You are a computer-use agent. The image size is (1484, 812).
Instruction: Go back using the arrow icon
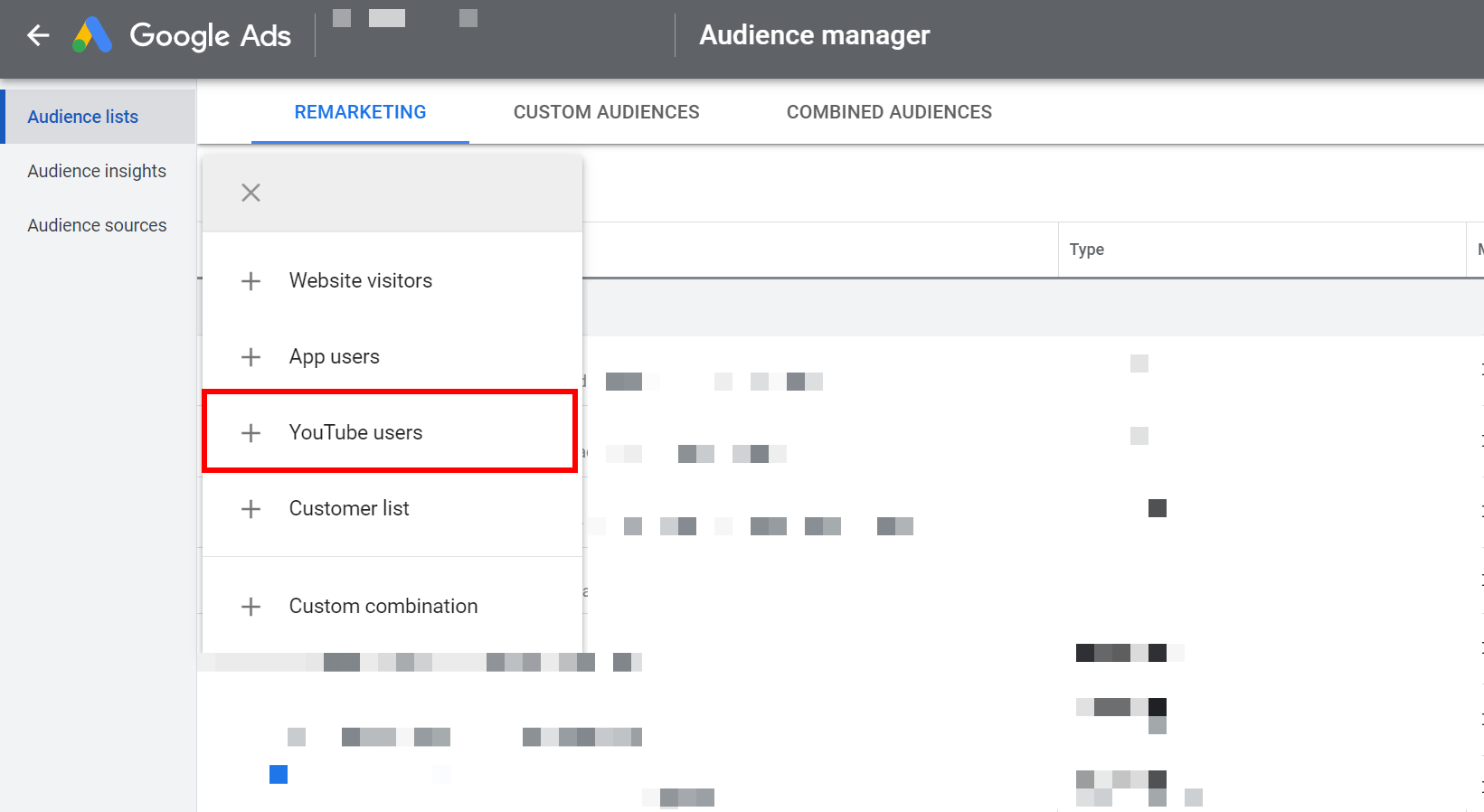pyautogui.click(x=38, y=35)
